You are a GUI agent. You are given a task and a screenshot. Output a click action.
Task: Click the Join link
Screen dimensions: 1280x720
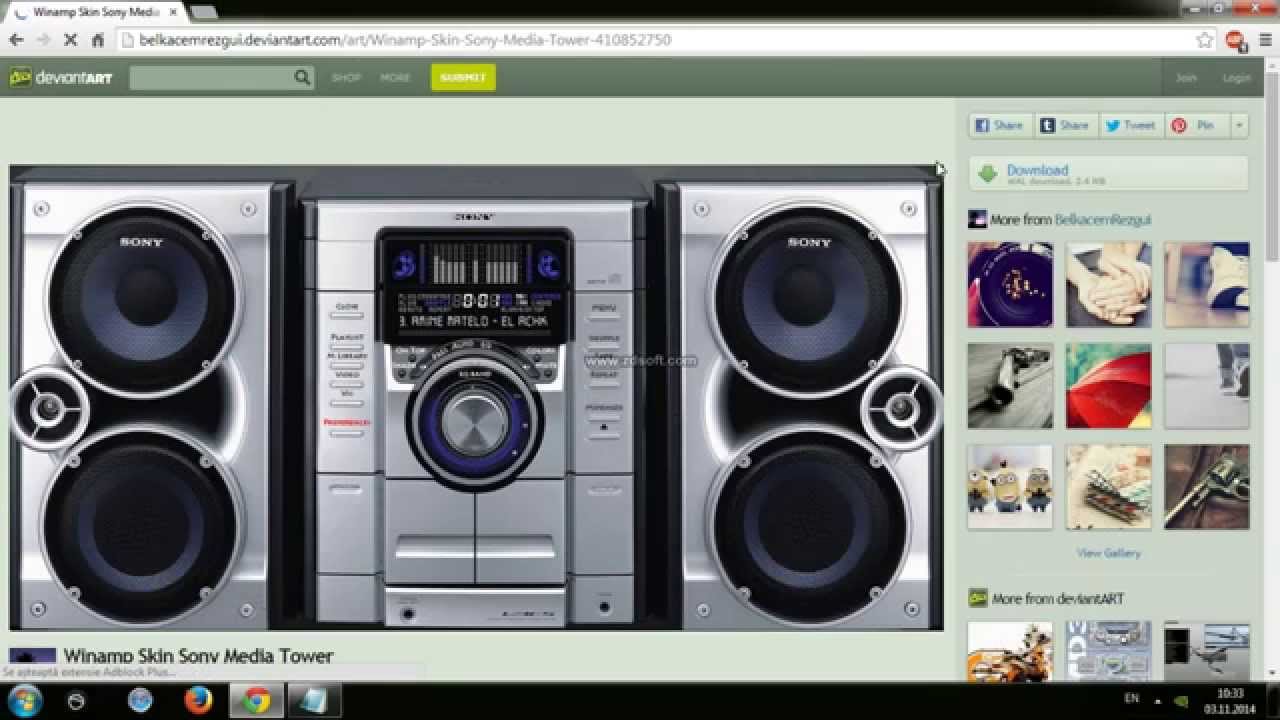(x=1186, y=77)
